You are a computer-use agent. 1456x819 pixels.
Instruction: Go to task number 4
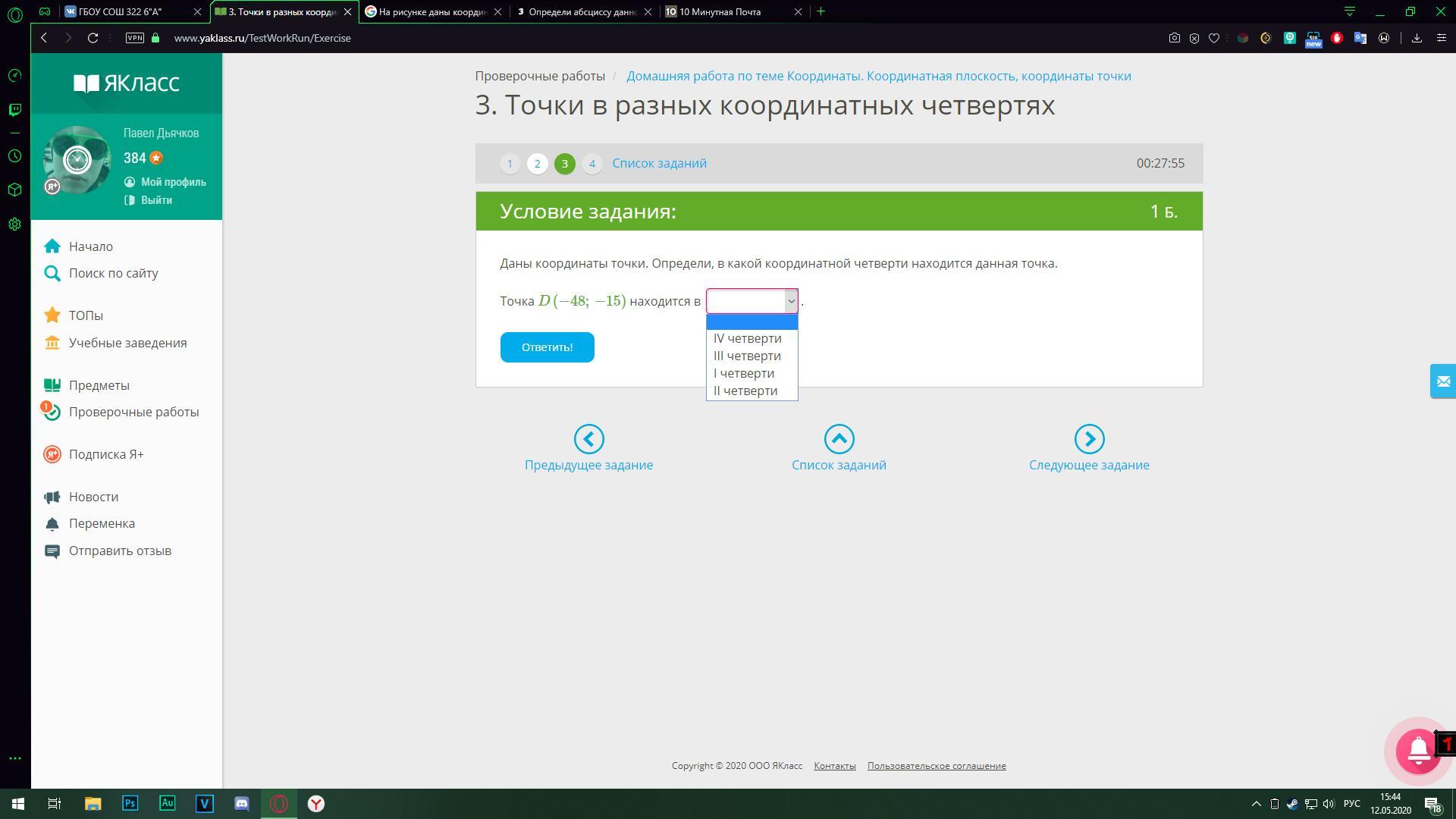[592, 164]
